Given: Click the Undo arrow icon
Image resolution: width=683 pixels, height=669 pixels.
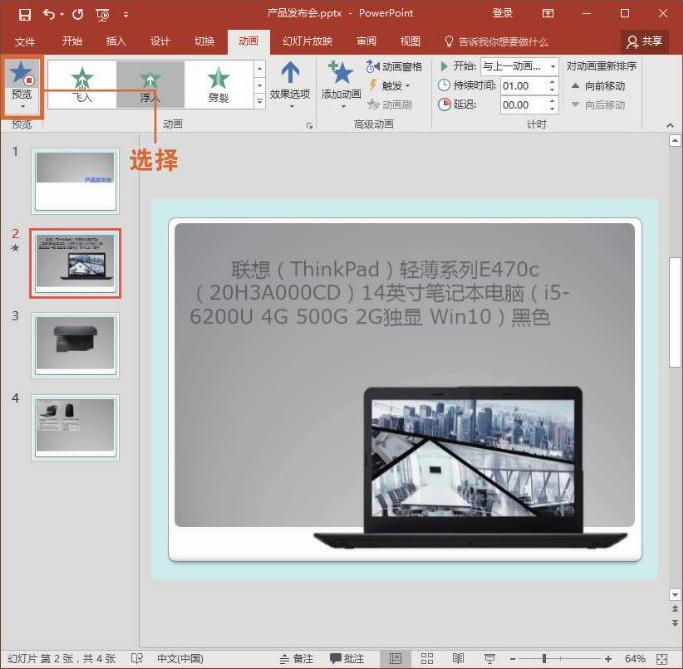Looking at the screenshot, I should (x=49, y=14).
